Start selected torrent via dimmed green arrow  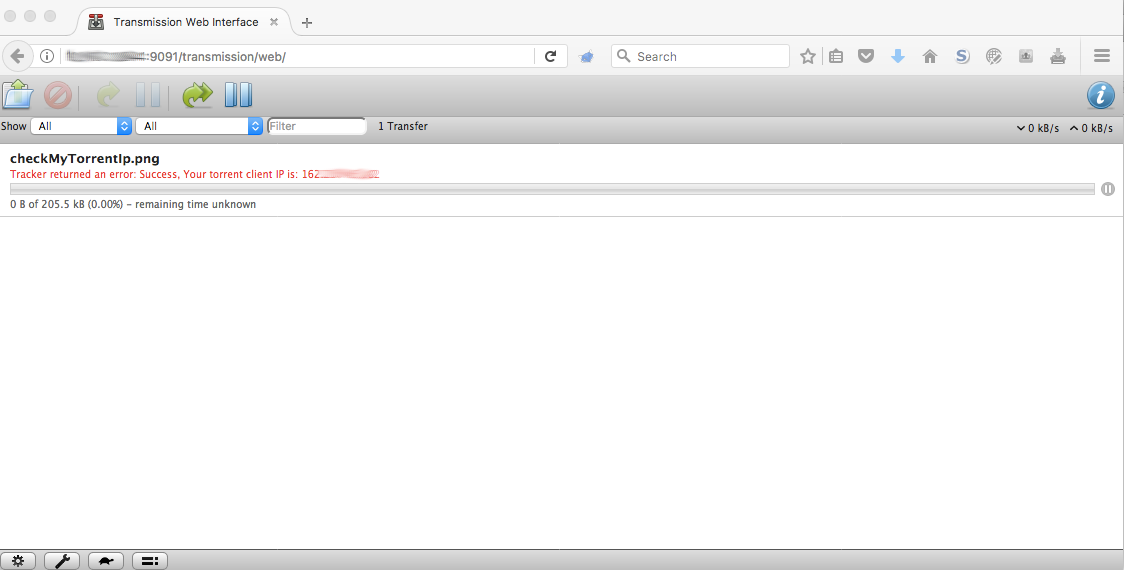tap(108, 95)
